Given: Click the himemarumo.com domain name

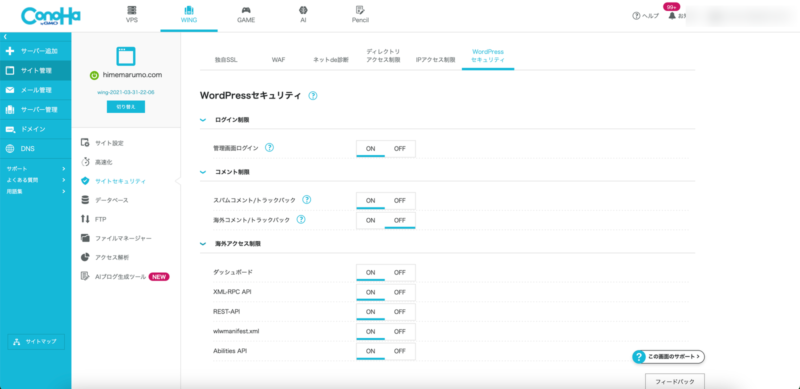Looking at the screenshot, I should (132, 75).
